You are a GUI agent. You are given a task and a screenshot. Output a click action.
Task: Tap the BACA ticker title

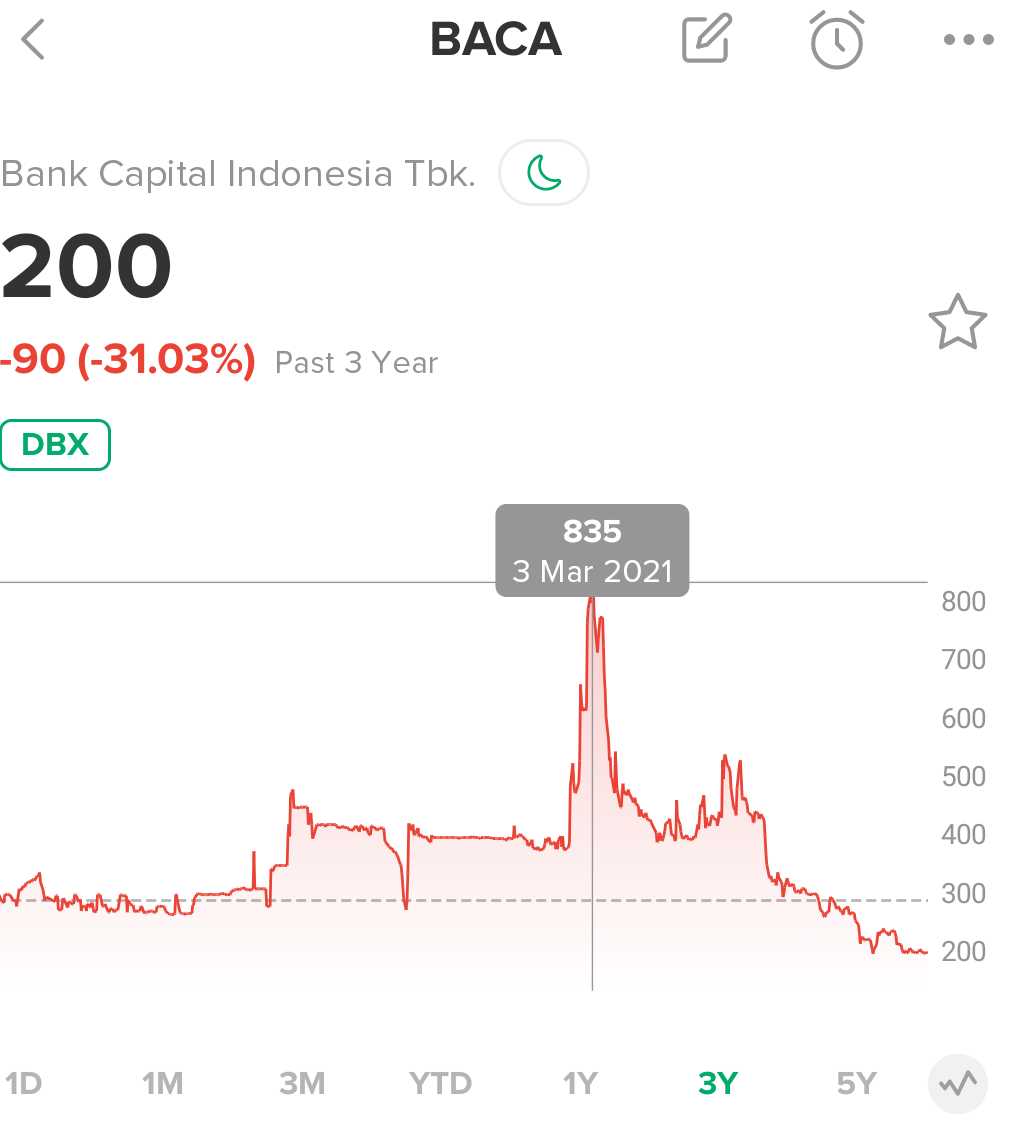pos(496,40)
